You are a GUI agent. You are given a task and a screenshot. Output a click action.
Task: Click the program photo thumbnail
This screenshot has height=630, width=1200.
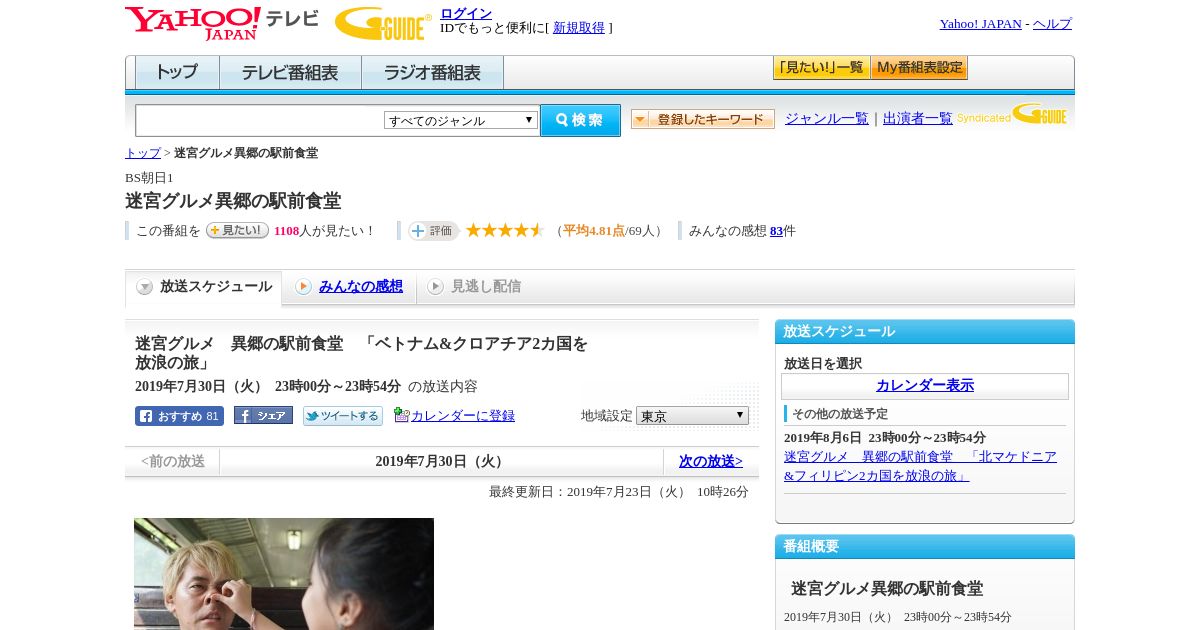(284, 574)
